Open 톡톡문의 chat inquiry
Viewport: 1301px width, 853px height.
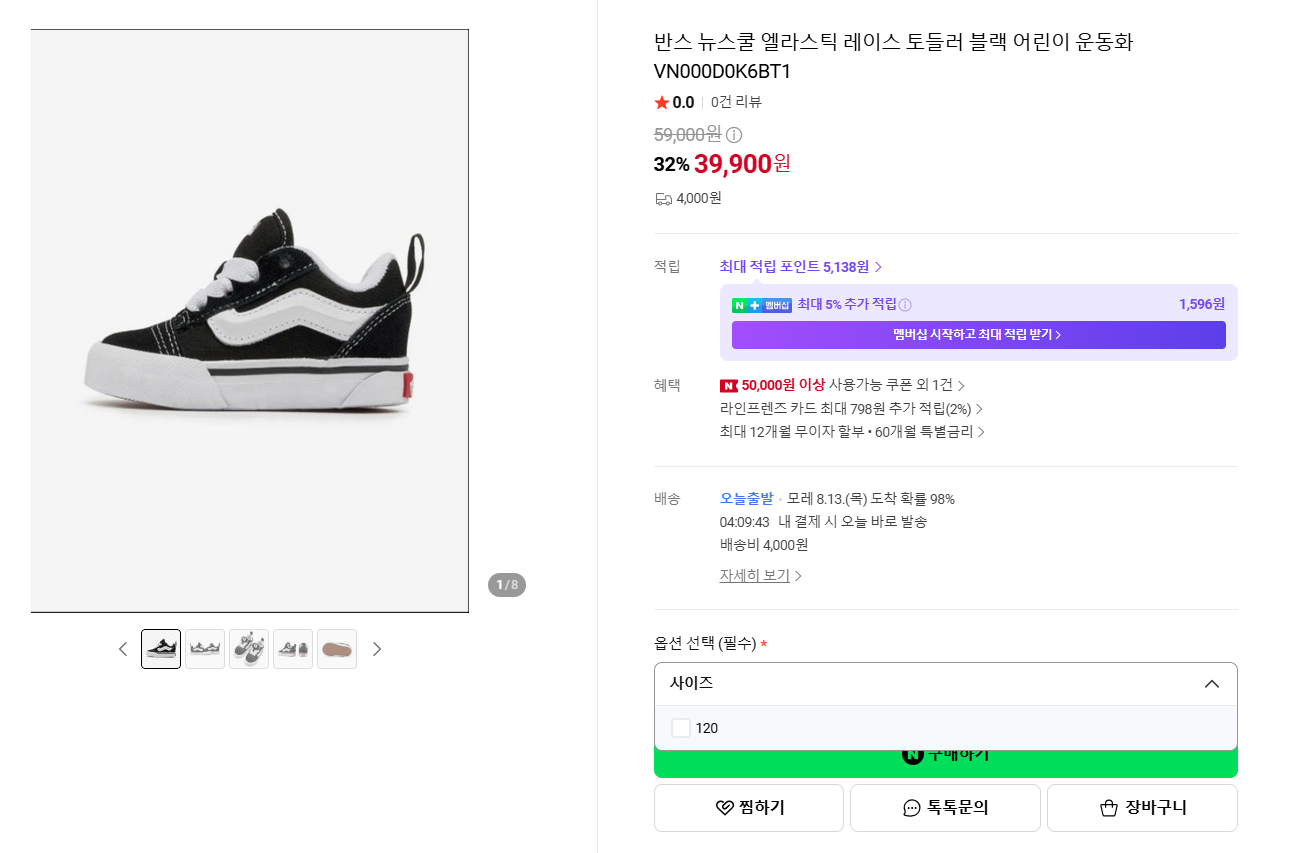(945, 808)
